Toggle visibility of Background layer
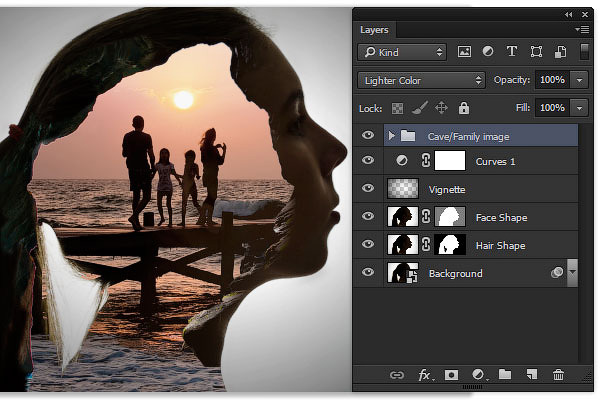This screenshot has height=406, width=600. pyautogui.click(x=368, y=272)
